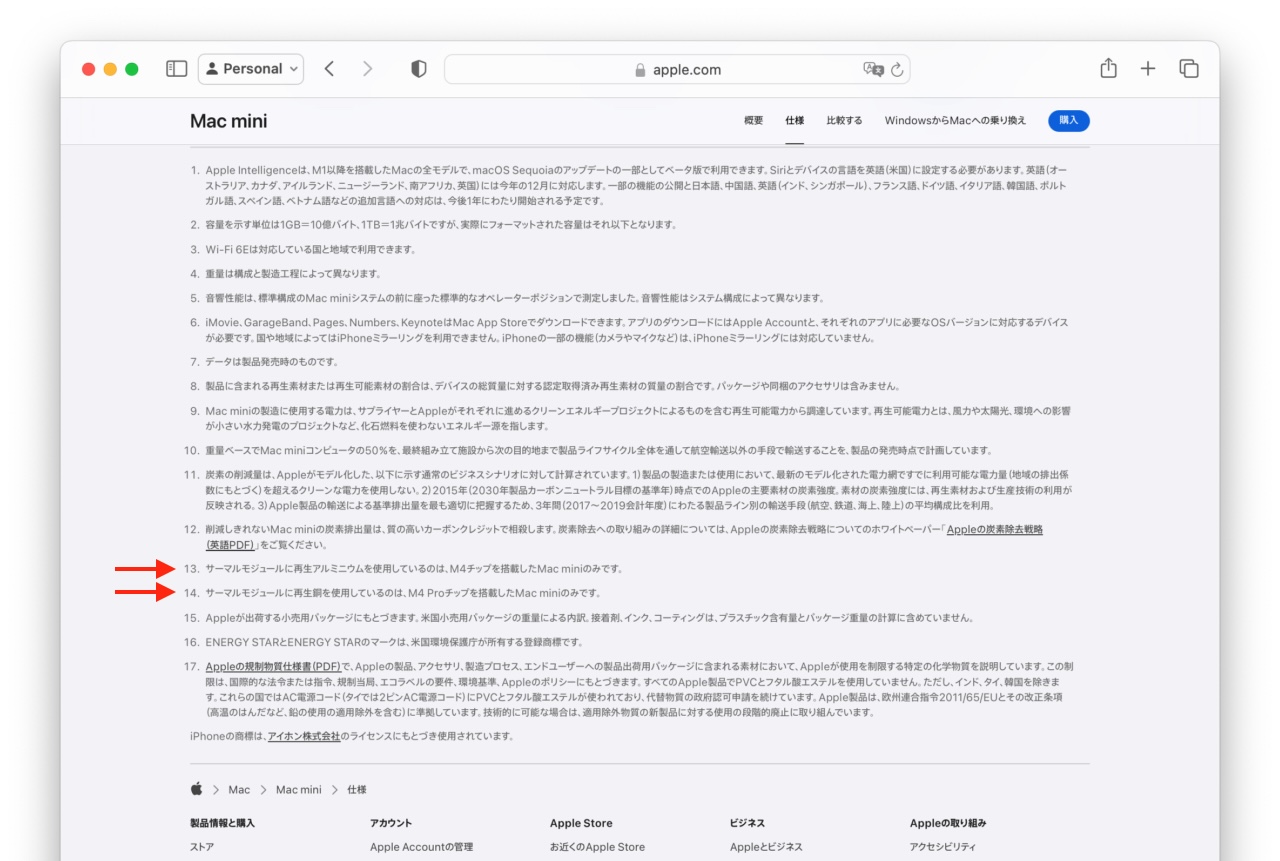Click the アカウント footer heading
1280x861 pixels.
click(391, 823)
